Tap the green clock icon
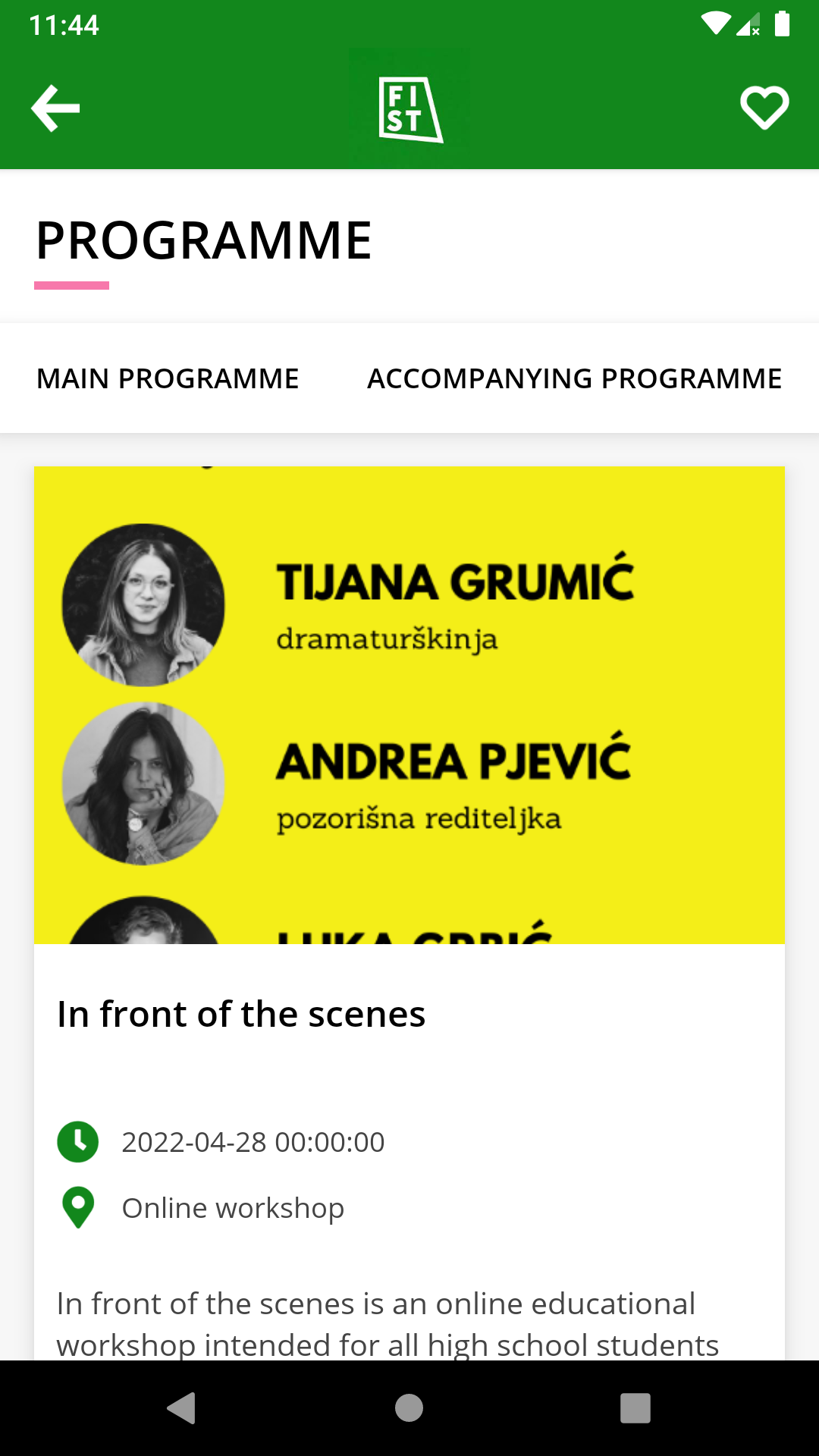 (x=78, y=1141)
